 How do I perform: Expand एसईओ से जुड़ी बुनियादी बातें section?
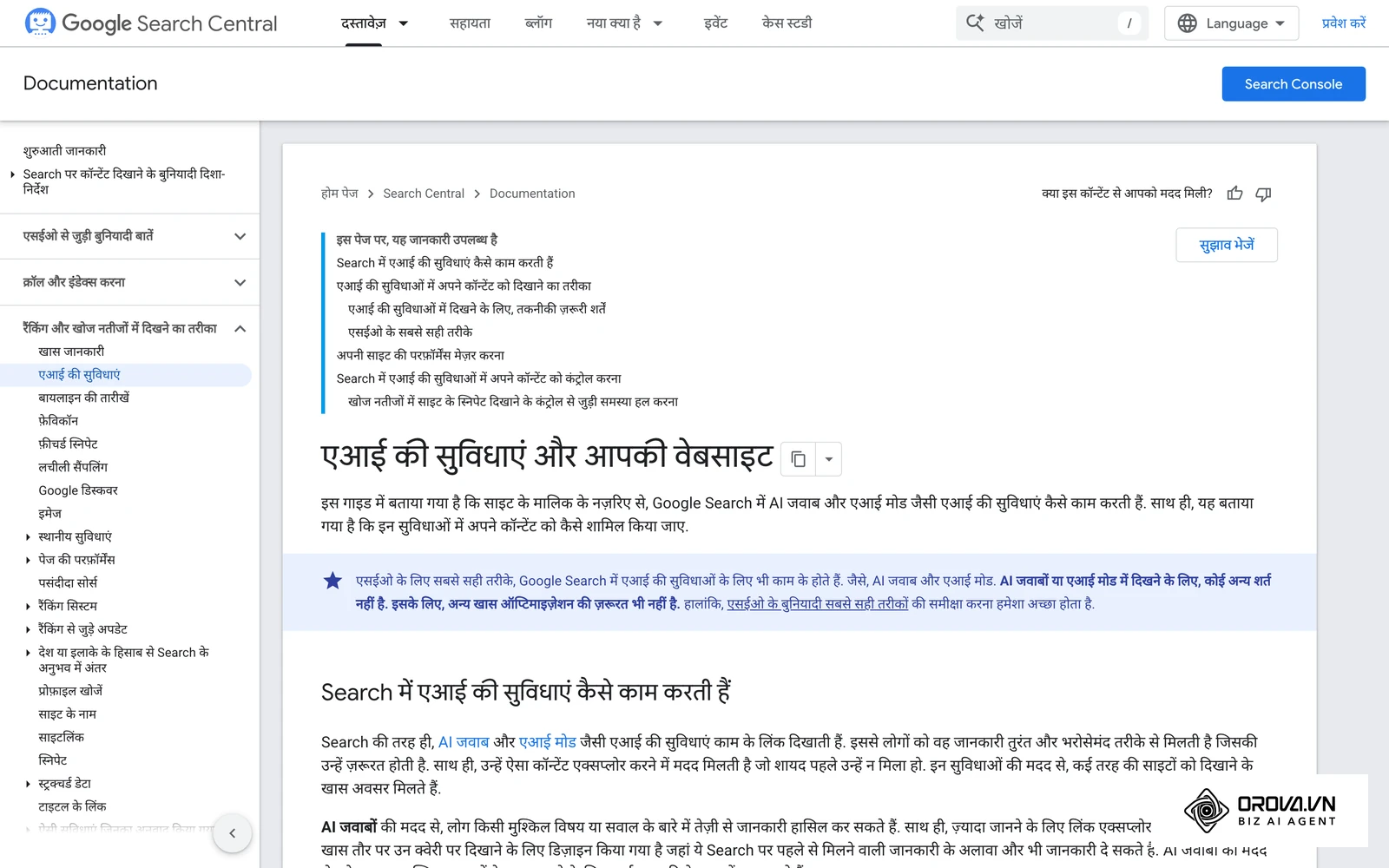click(x=240, y=236)
